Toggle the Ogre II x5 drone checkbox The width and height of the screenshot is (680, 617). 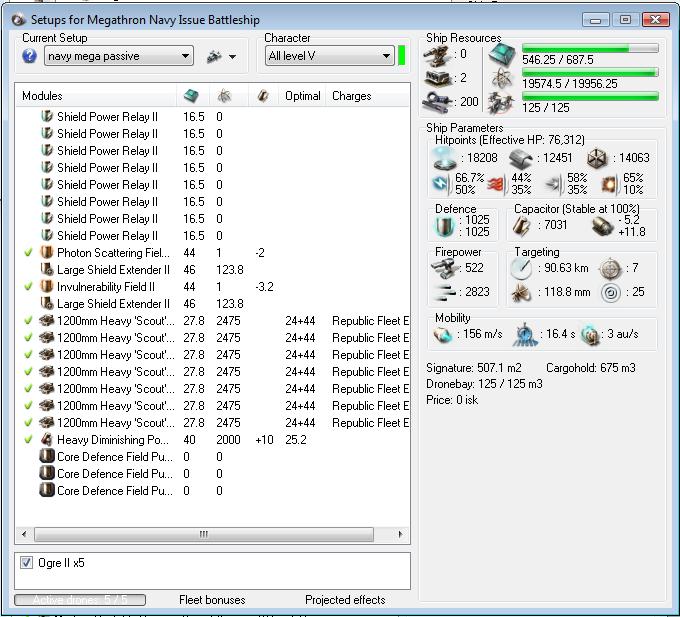pos(26,563)
